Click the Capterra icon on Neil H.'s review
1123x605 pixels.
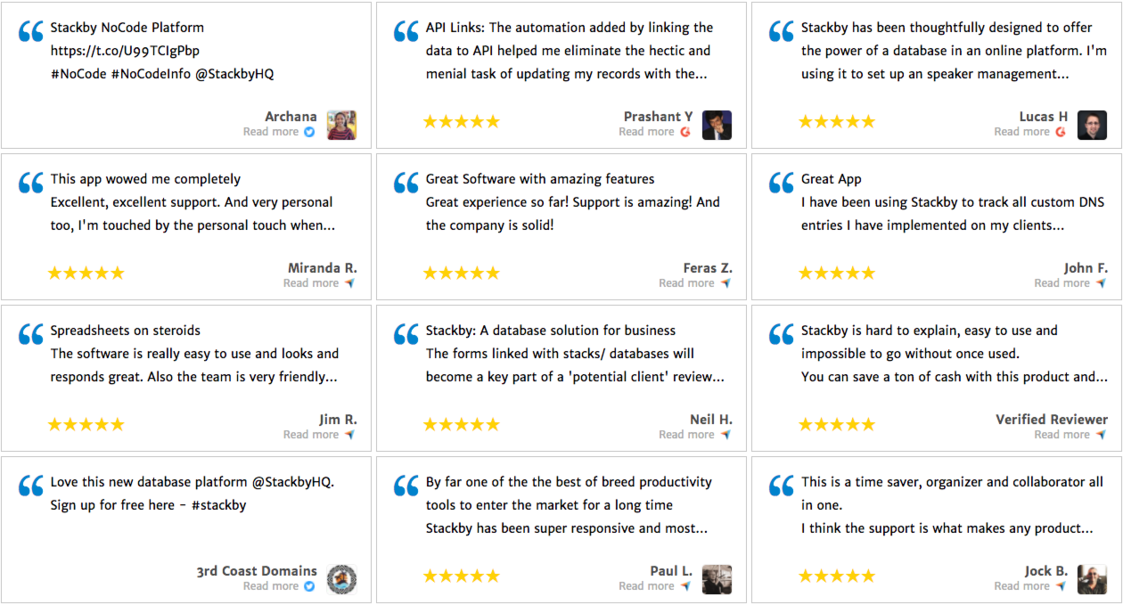[726, 435]
